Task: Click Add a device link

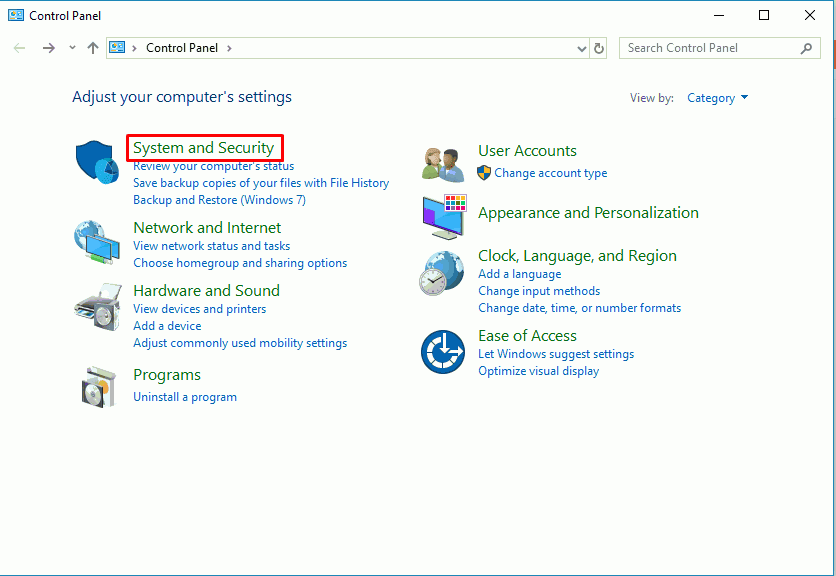Action: [167, 326]
